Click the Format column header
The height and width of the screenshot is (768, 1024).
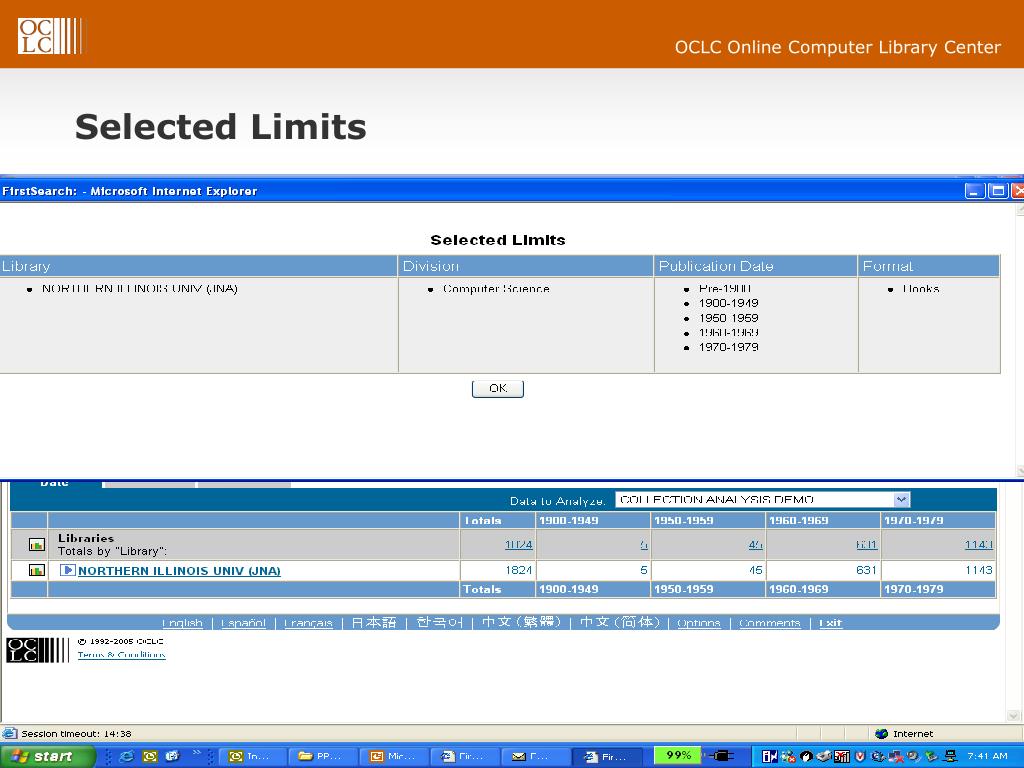point(929,266)
